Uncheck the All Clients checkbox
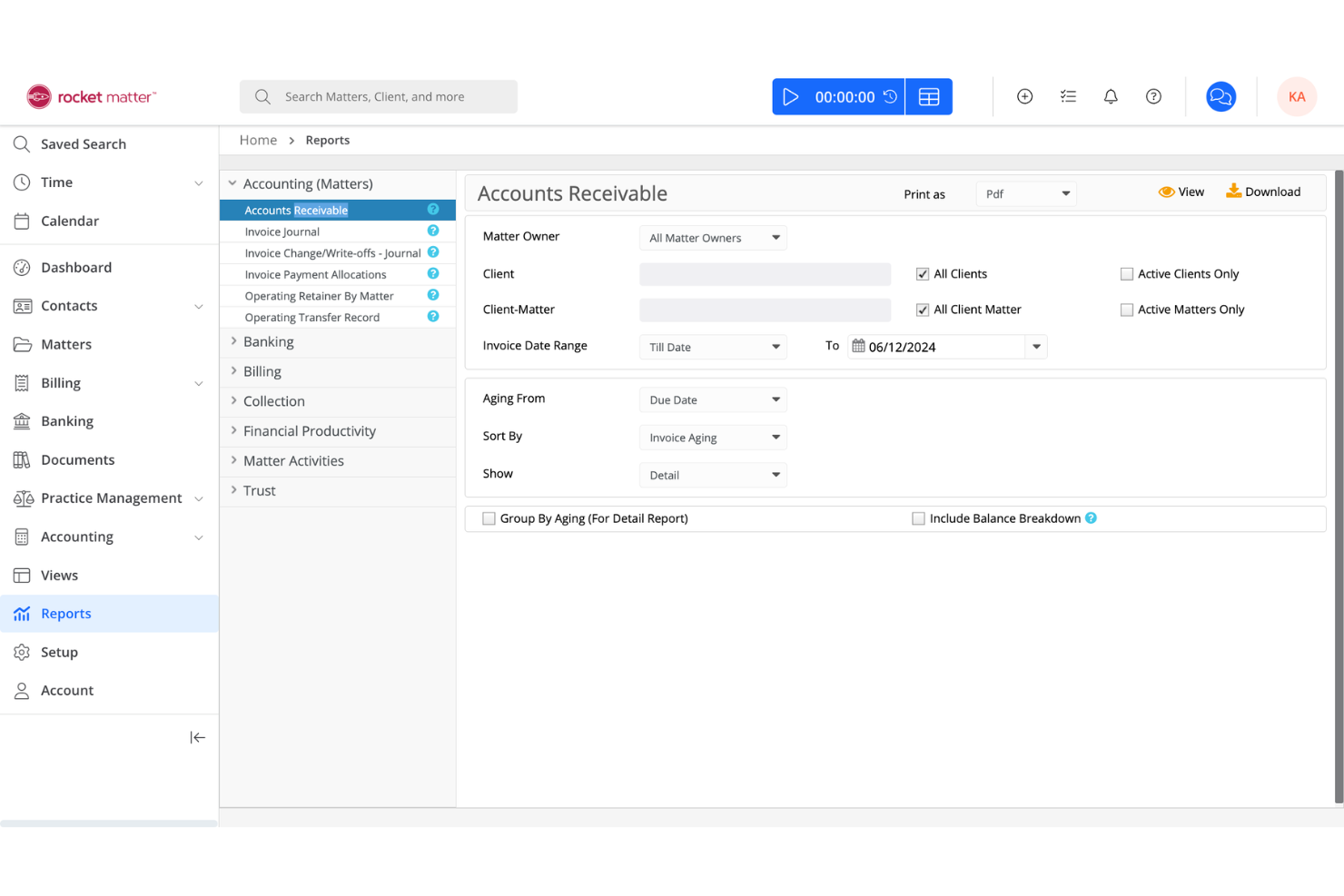The width and height of the screenshot is (1344, 896). click(923, 273)
